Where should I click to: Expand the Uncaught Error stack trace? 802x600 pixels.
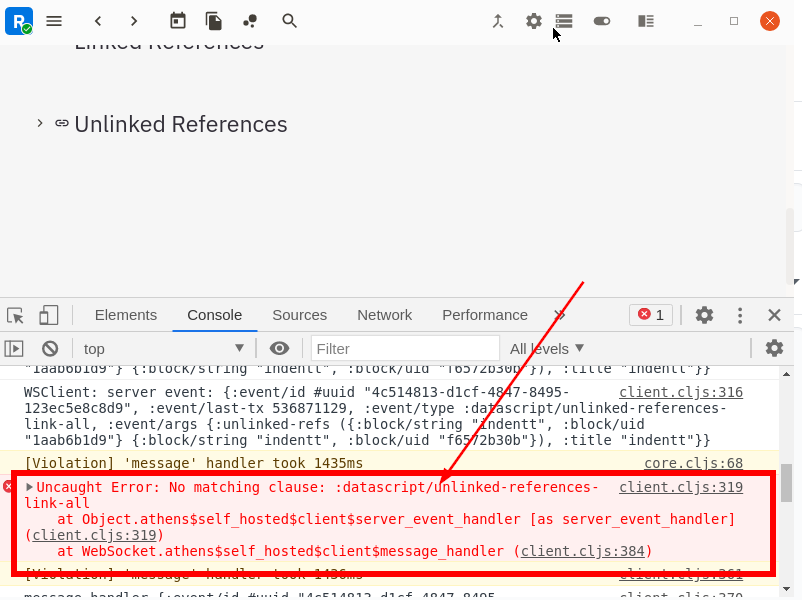(x=29, y=487)
